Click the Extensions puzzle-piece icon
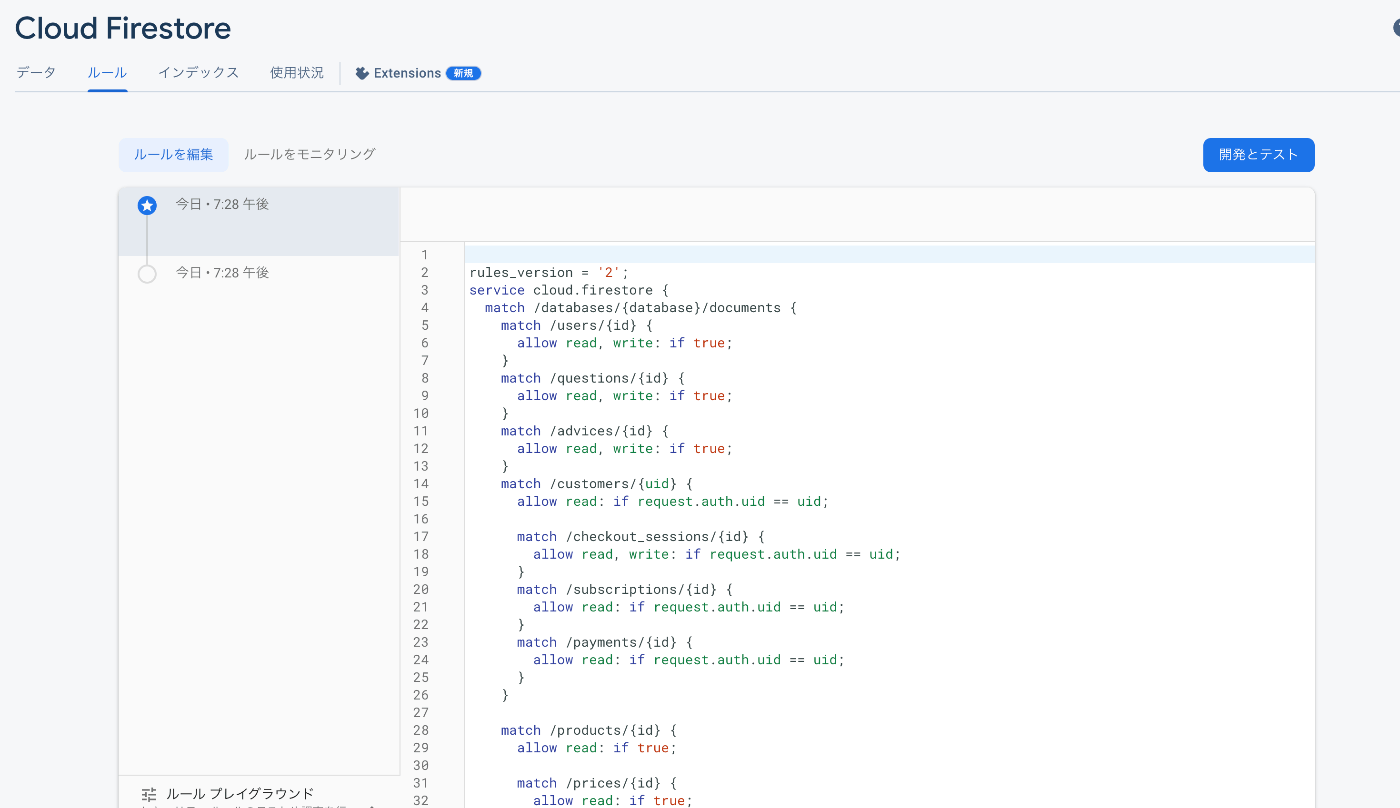This screenshot has height=808, width=1400. 362,73
